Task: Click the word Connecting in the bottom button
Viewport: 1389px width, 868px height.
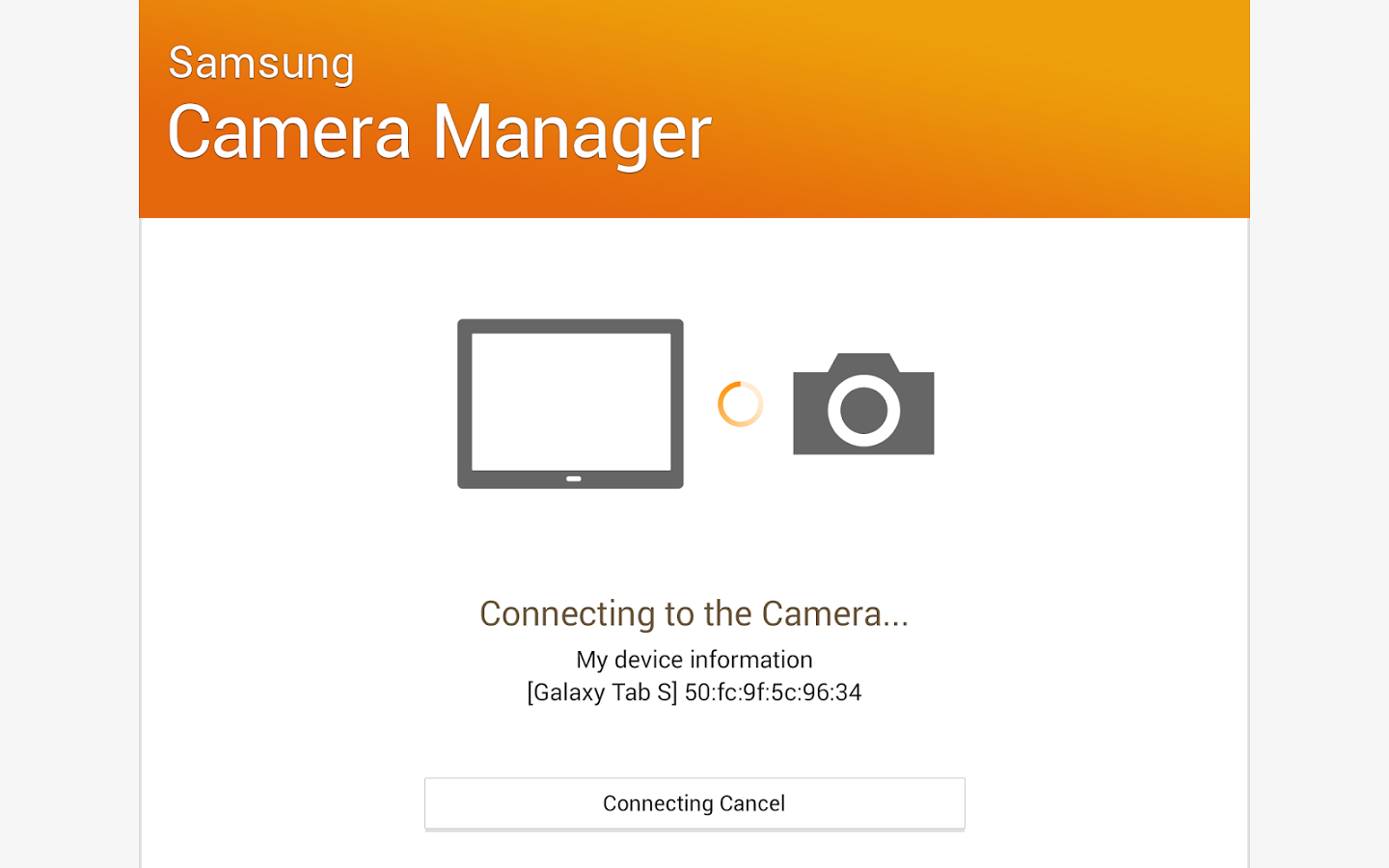Action: click(x=658, y=804)
